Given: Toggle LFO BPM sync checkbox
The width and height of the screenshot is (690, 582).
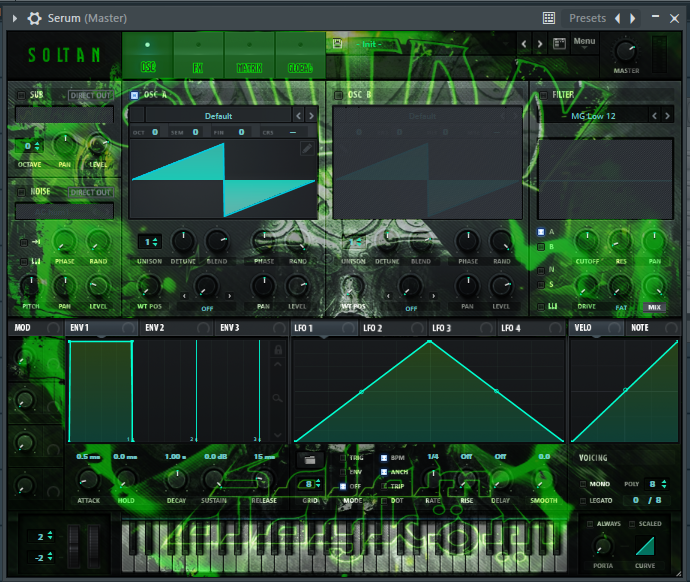Looking at the screenshot, I should tap(384, 458).
